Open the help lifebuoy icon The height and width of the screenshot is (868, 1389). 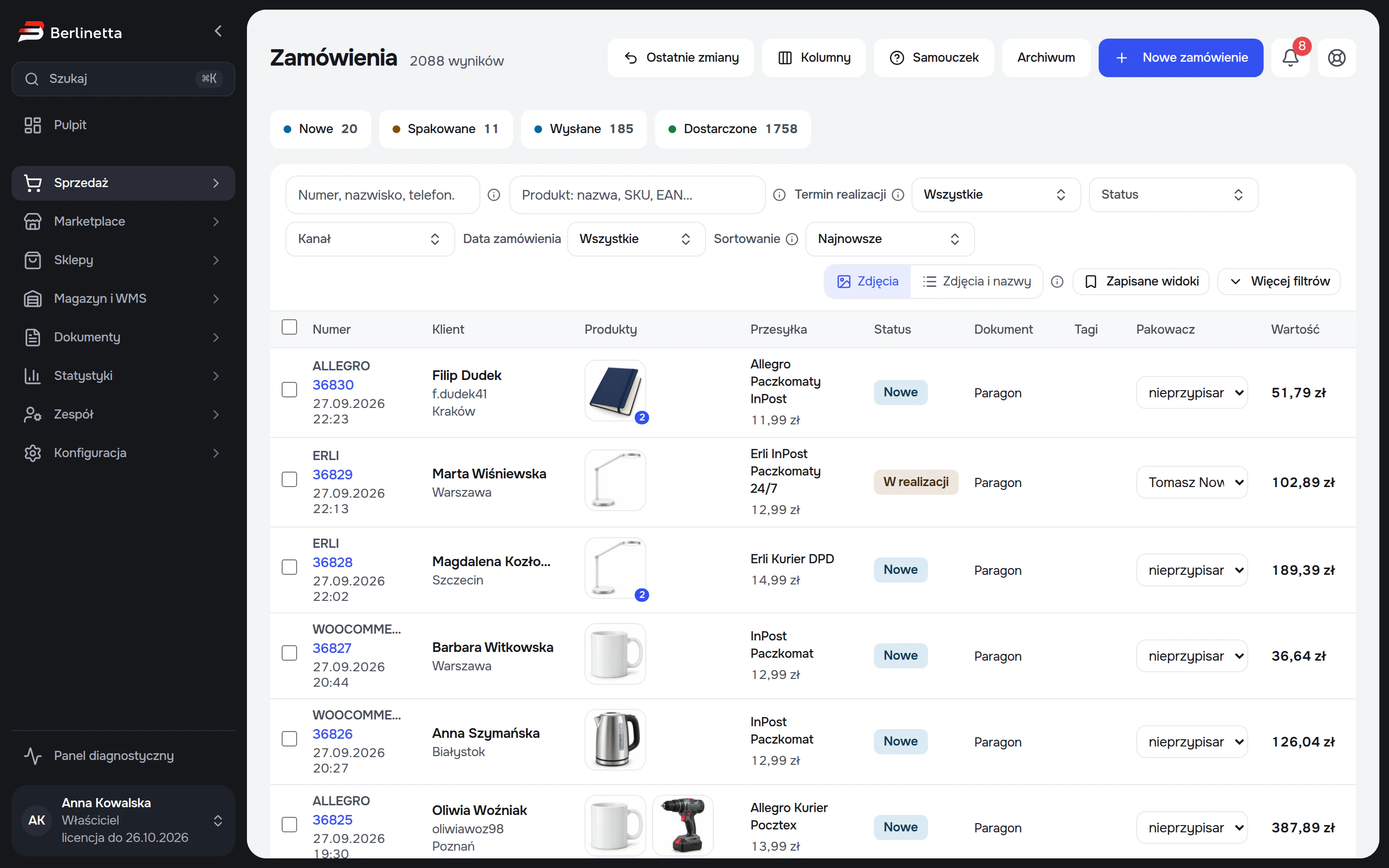click(x=1337, y=57)
